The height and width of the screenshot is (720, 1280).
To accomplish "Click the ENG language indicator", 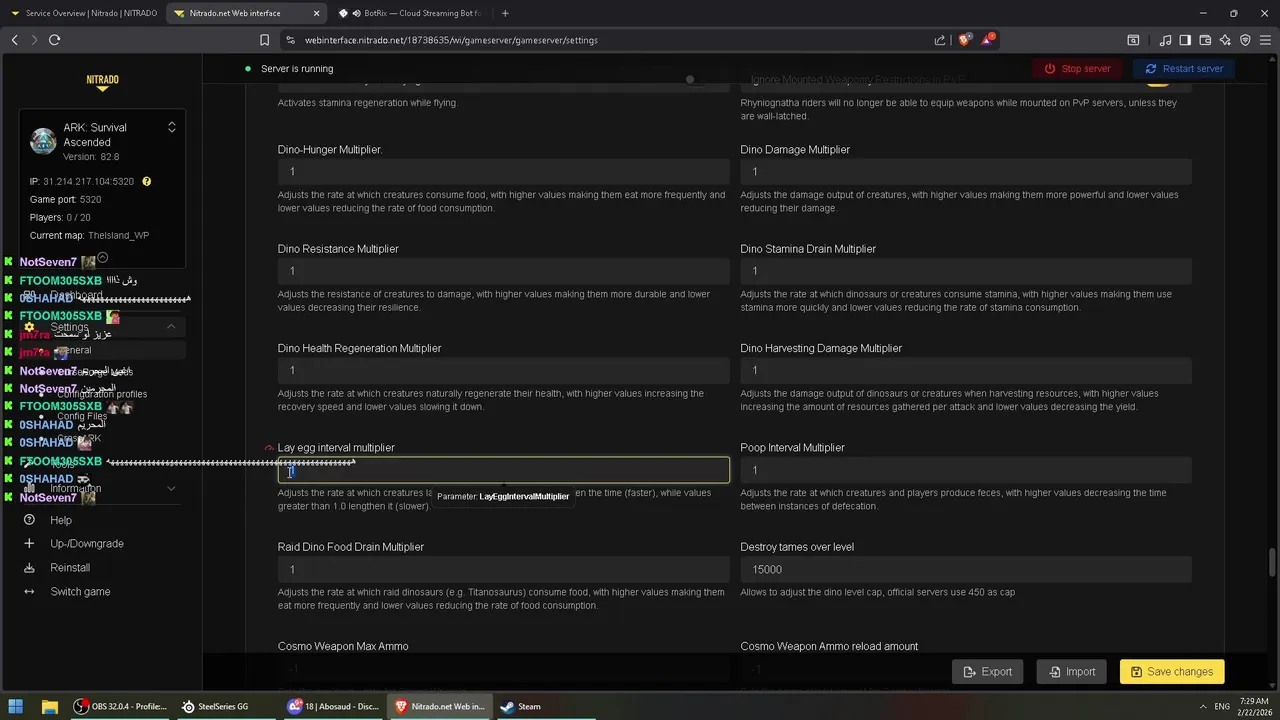I will [1222, 706].
